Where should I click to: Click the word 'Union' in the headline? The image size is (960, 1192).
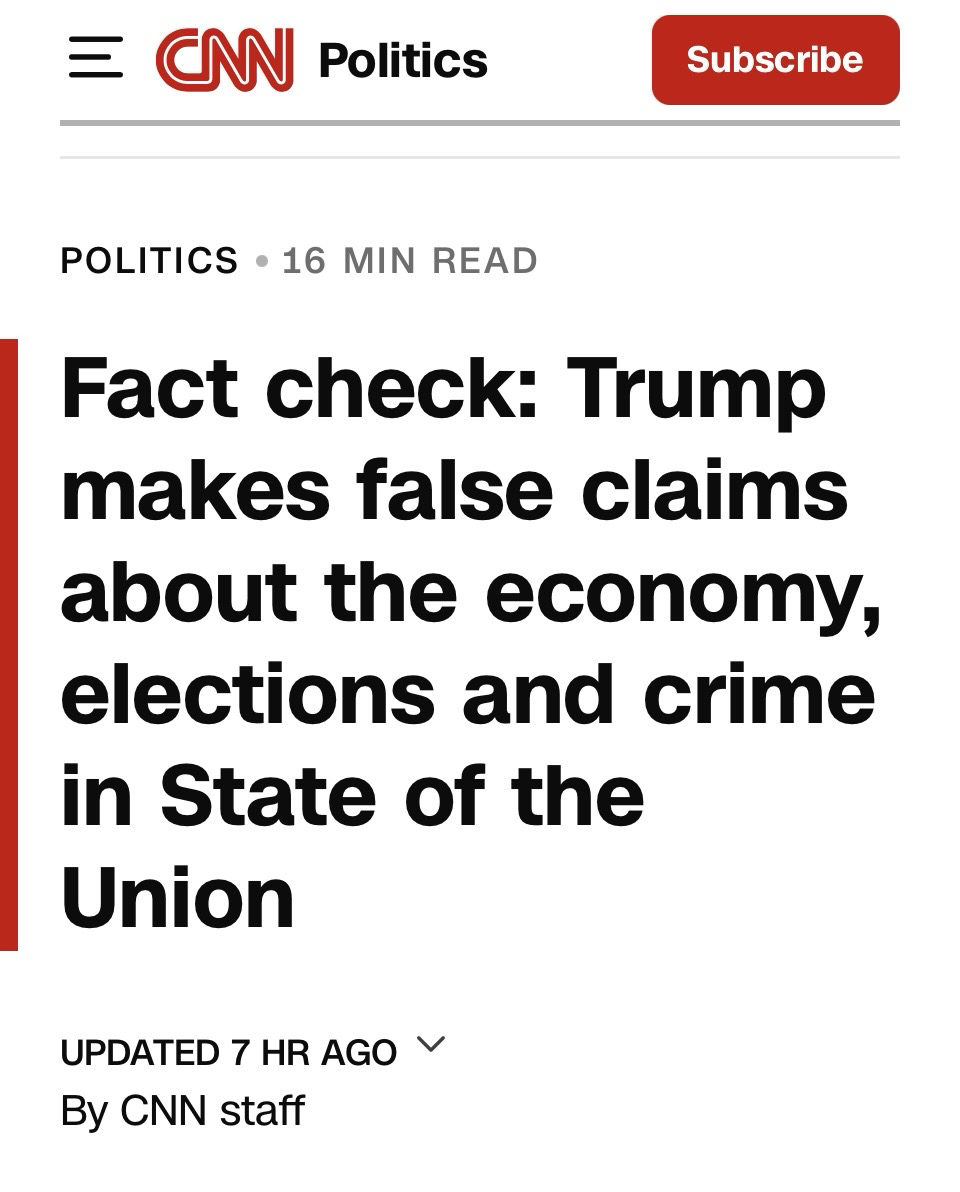177,898
